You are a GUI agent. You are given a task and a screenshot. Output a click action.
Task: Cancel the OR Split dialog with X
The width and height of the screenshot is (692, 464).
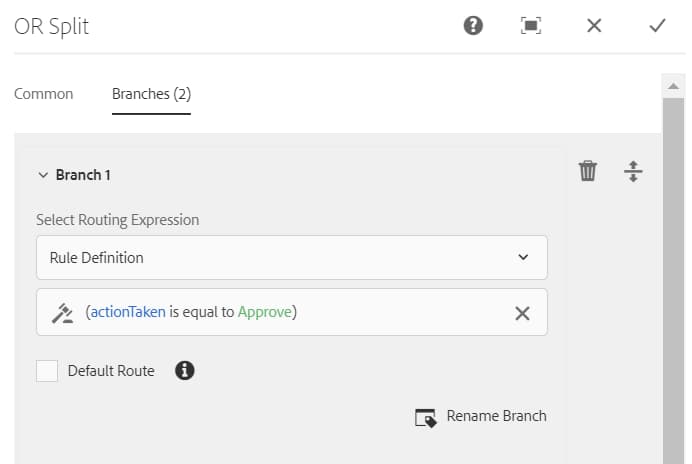(594, 26)
